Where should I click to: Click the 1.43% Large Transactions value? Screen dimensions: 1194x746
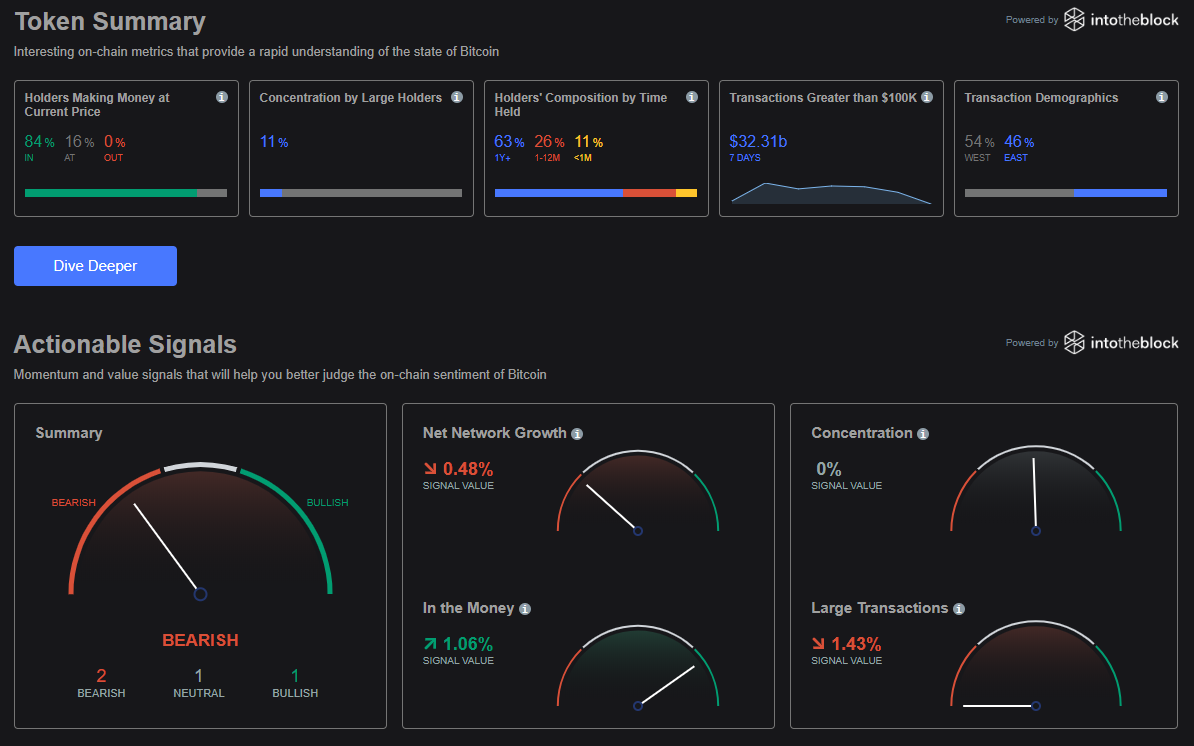[x=856, y=644]
